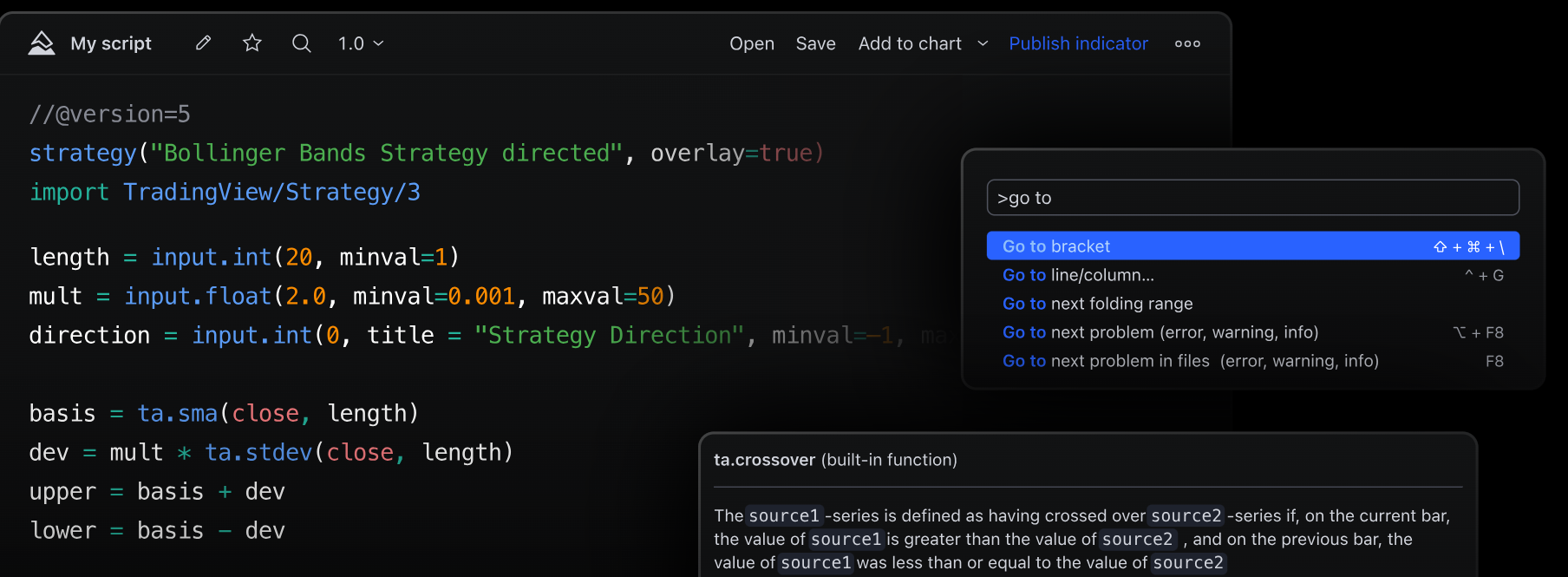Save the script

pyautogui.click(x=815, y=43)
